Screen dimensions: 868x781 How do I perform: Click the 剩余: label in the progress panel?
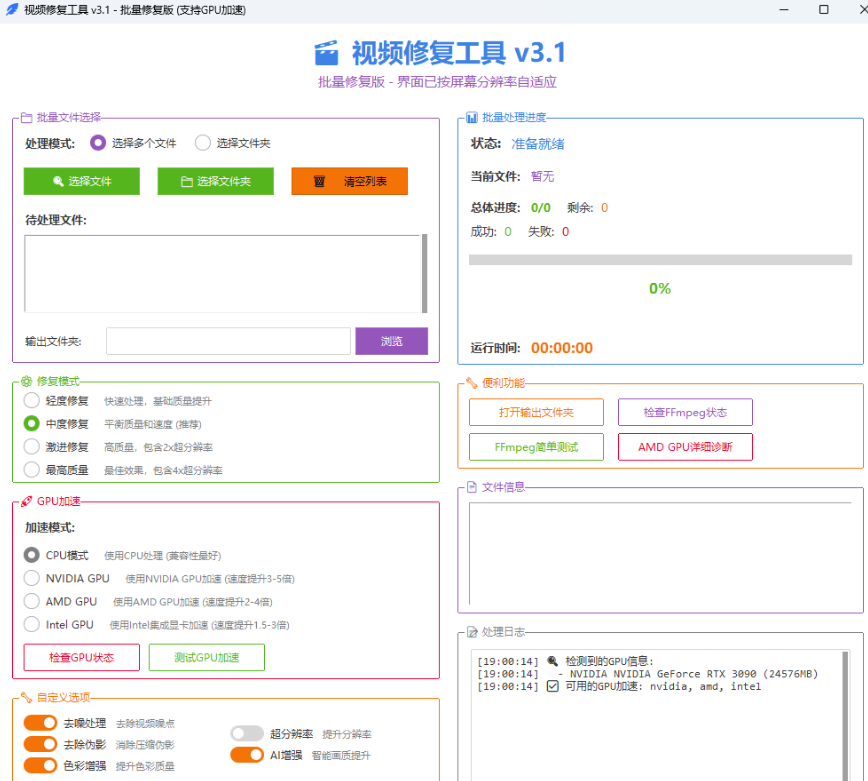[x=580, y=208]
